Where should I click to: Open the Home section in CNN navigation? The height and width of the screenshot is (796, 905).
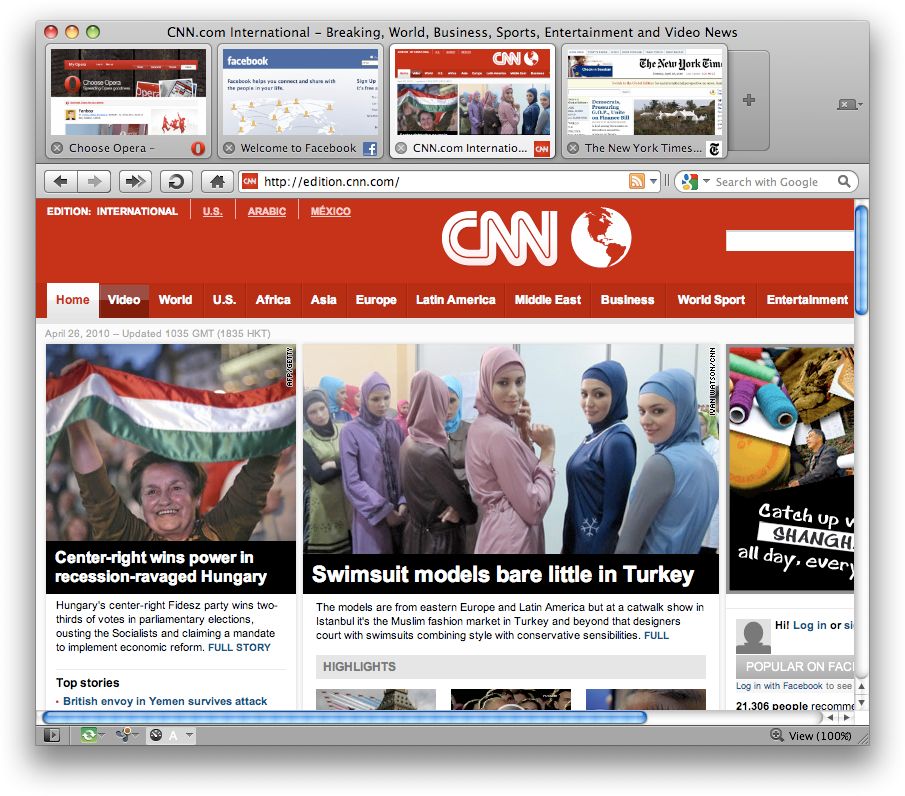73,300
